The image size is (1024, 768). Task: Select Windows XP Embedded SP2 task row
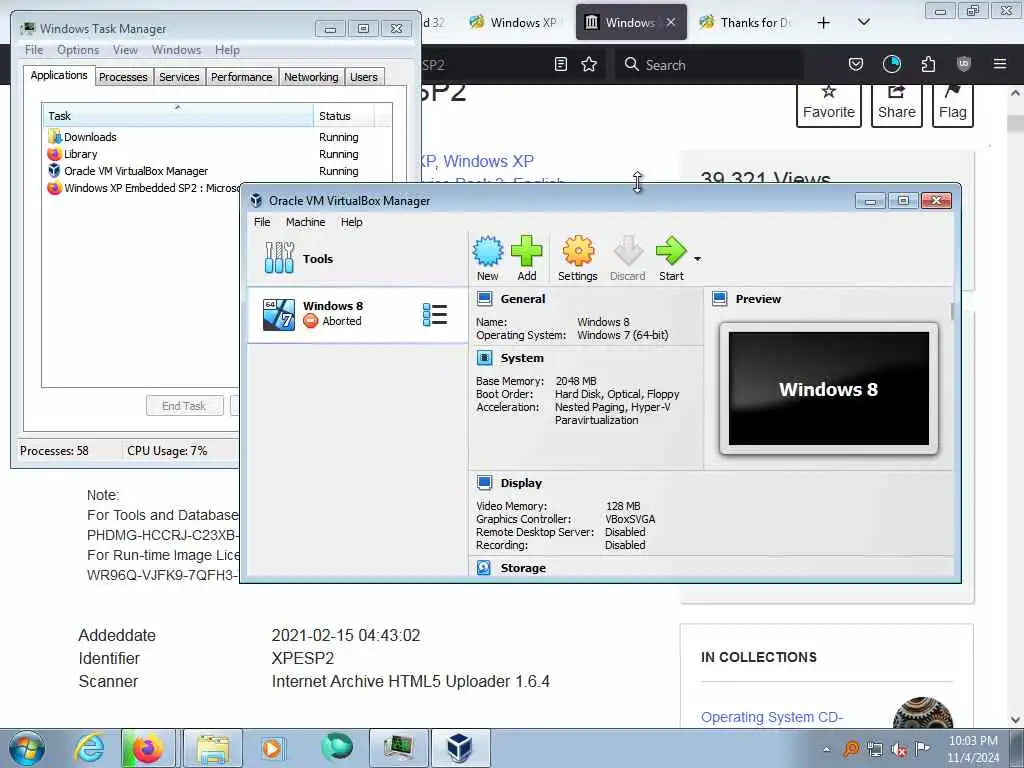[142, 188]
